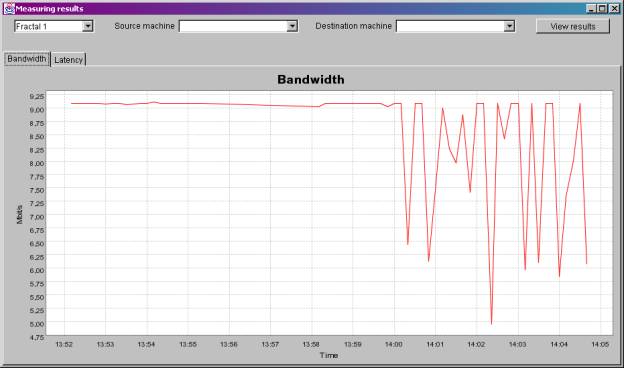The width and height of the screenshot is (624, 368).
Task: Click the Measuring results window icon
Action: [9, 8]
